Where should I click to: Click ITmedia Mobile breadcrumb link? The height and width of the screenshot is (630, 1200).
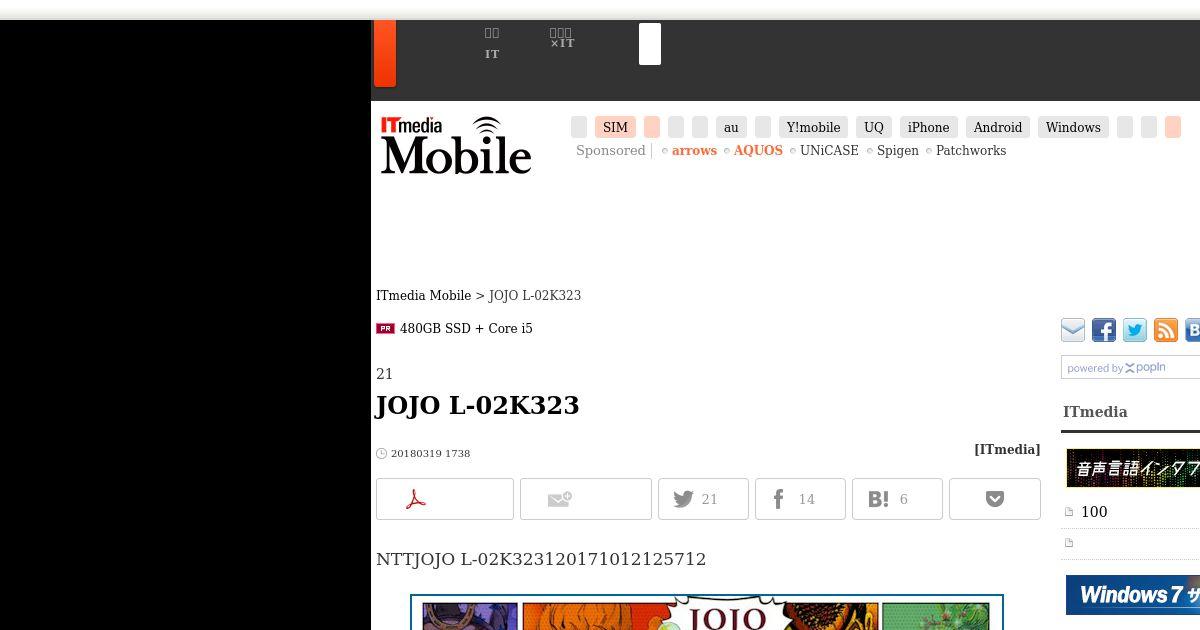click(424, 296)
